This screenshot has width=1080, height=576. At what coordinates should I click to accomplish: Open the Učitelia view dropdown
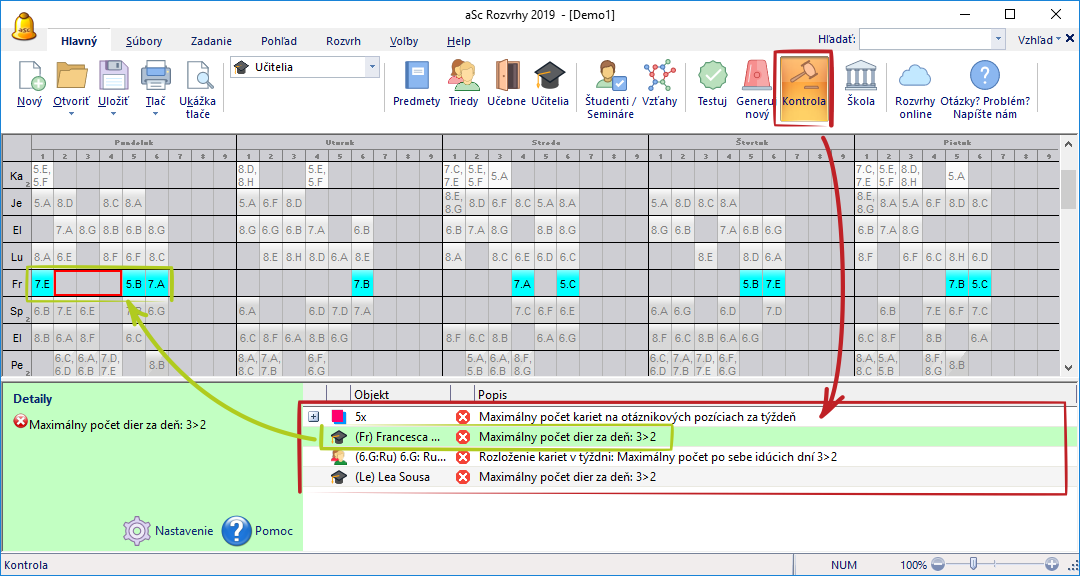tap(372, 67)
